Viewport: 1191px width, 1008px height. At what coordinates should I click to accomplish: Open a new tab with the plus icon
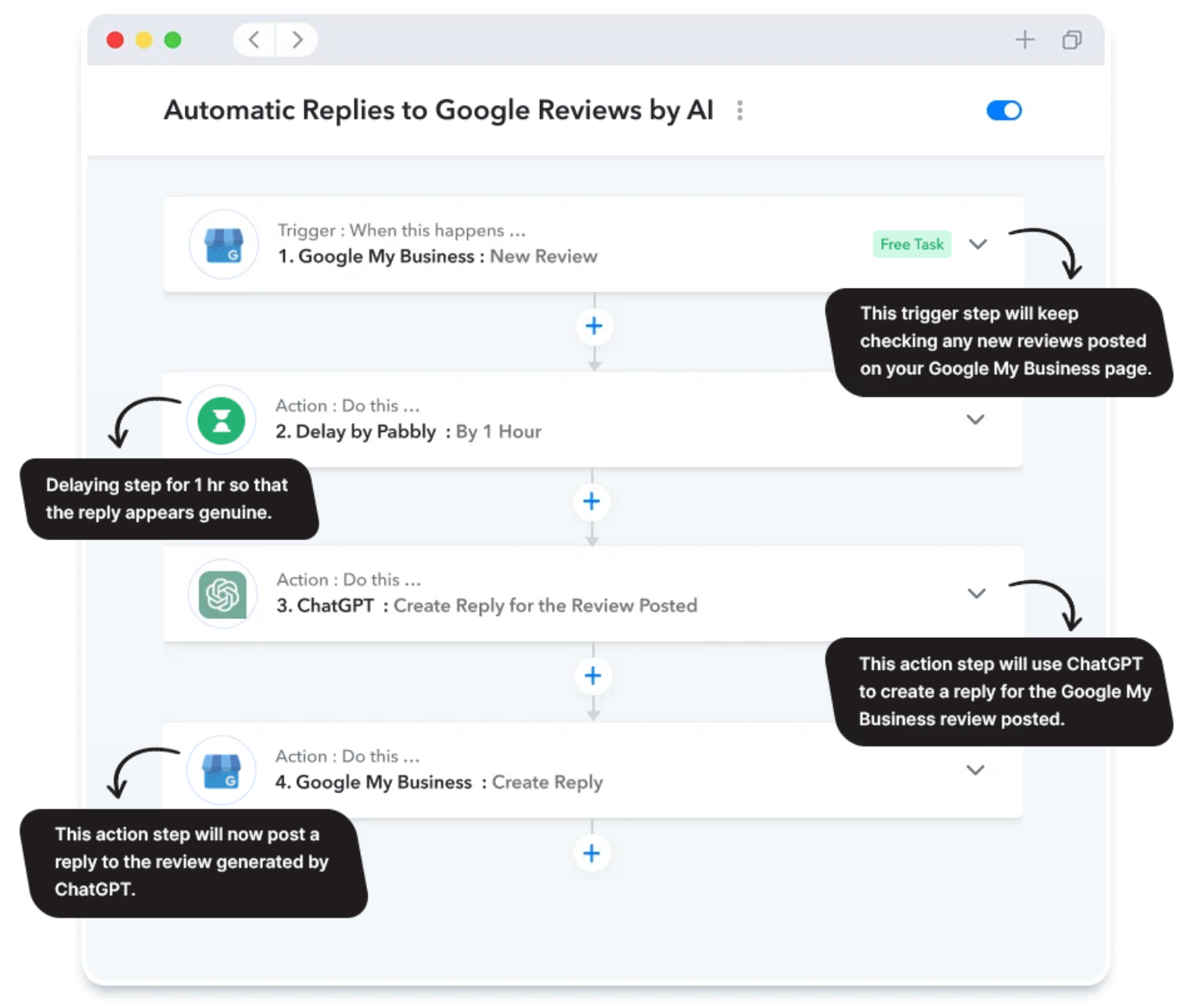tap(1024, 40)
